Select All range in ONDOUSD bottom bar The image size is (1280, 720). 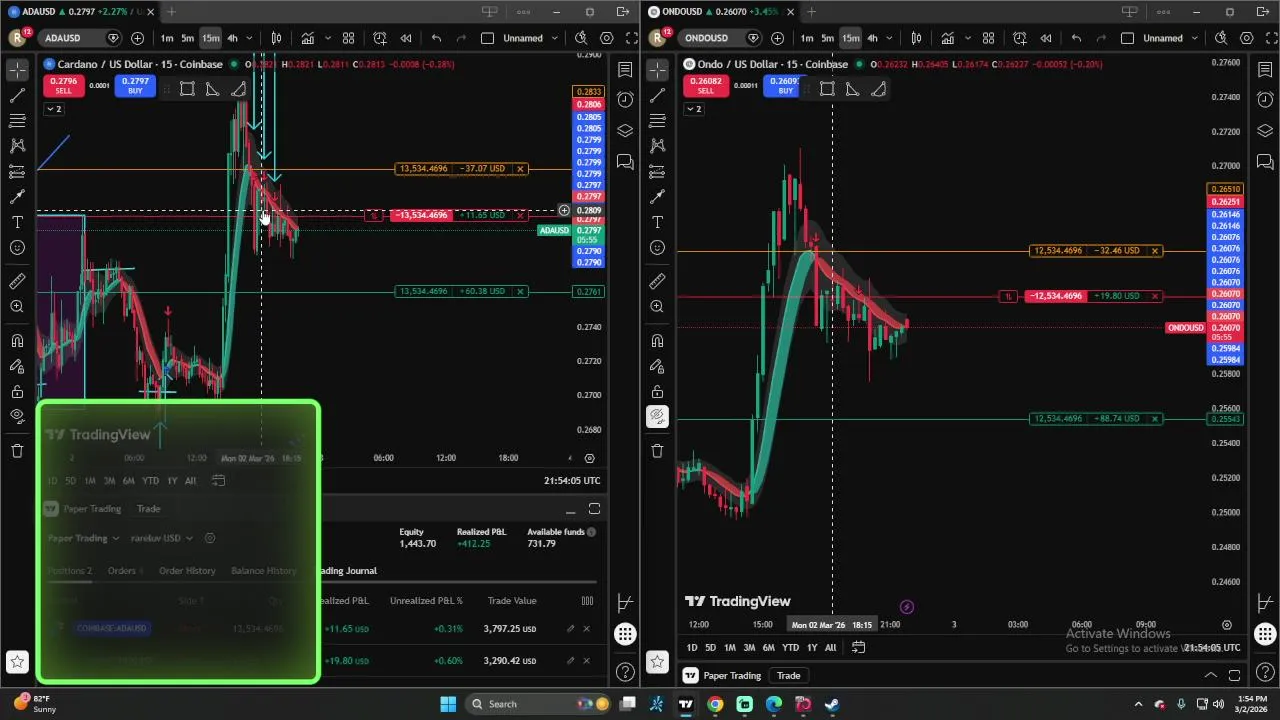[830, 648]
